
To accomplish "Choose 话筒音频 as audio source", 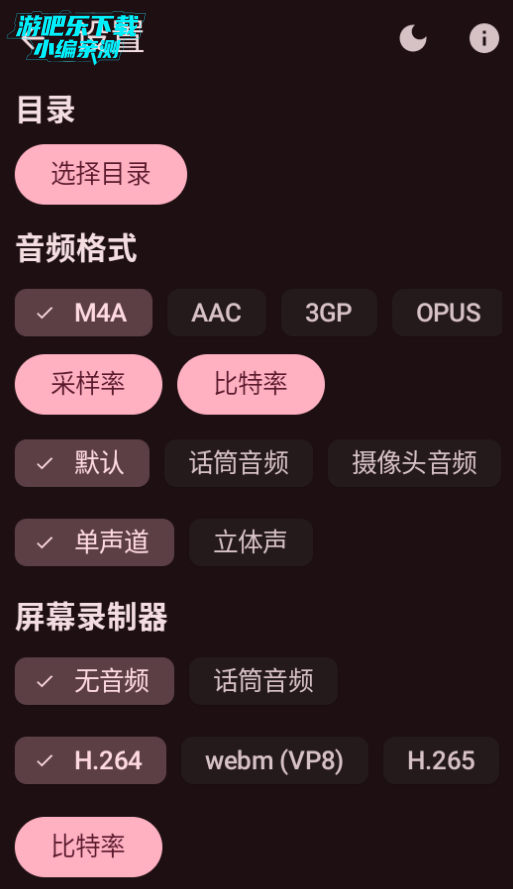I will pos(239,463).
